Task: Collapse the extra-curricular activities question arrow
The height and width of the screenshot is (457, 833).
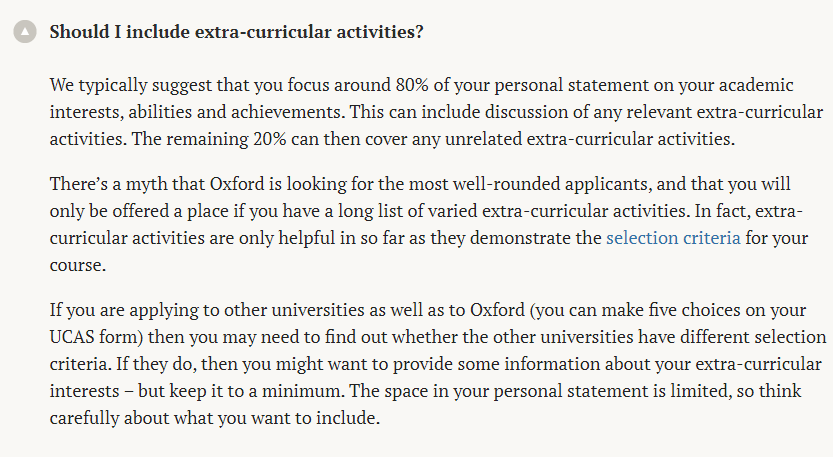Action: (x=25, y=31)
